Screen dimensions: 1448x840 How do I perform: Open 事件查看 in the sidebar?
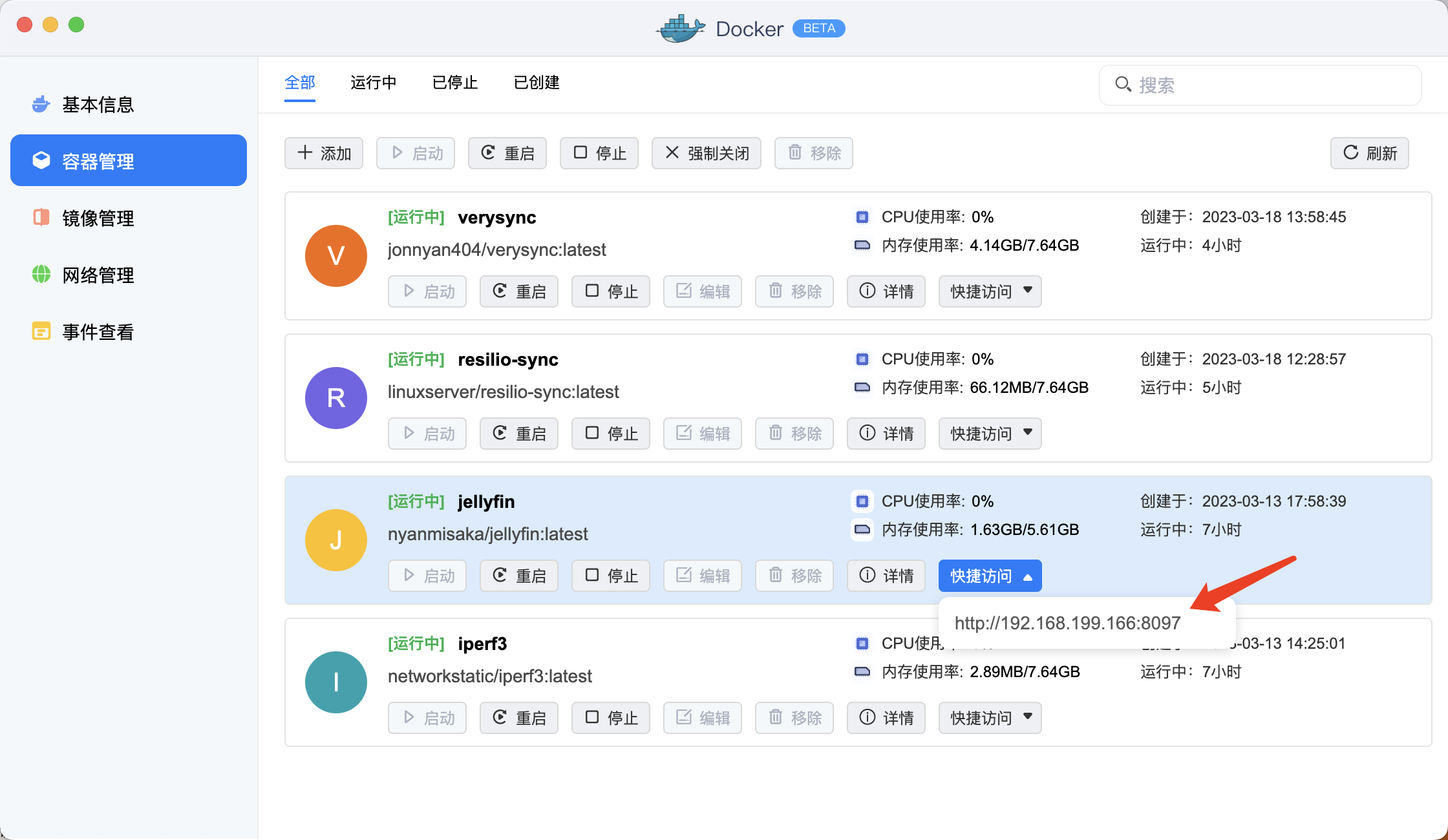(128, 331)
